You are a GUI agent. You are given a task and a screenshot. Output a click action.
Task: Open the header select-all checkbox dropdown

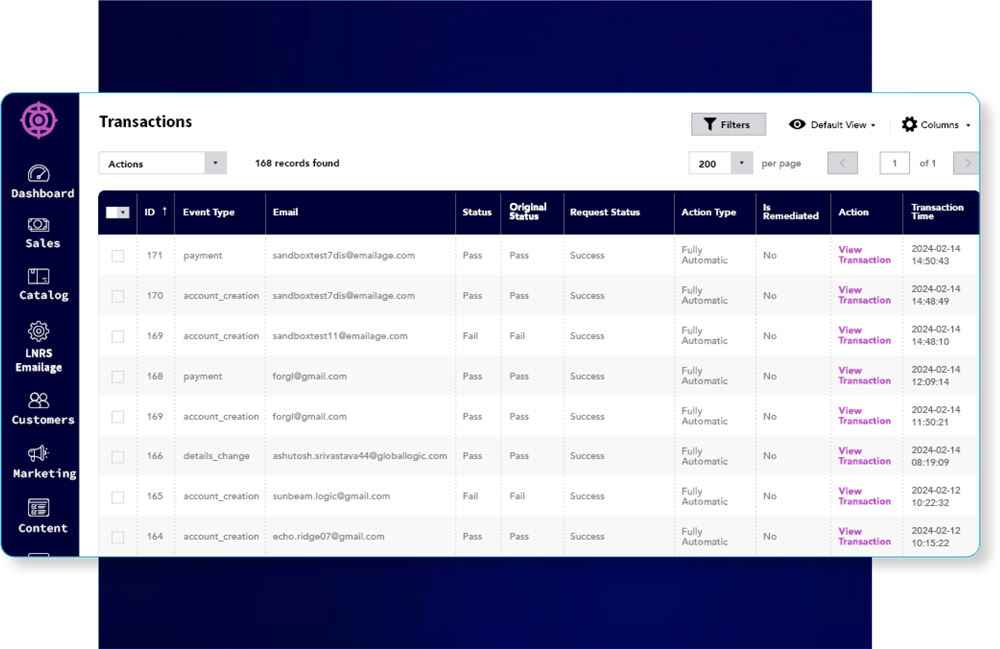pyautogui.click(x=123, y=212)
